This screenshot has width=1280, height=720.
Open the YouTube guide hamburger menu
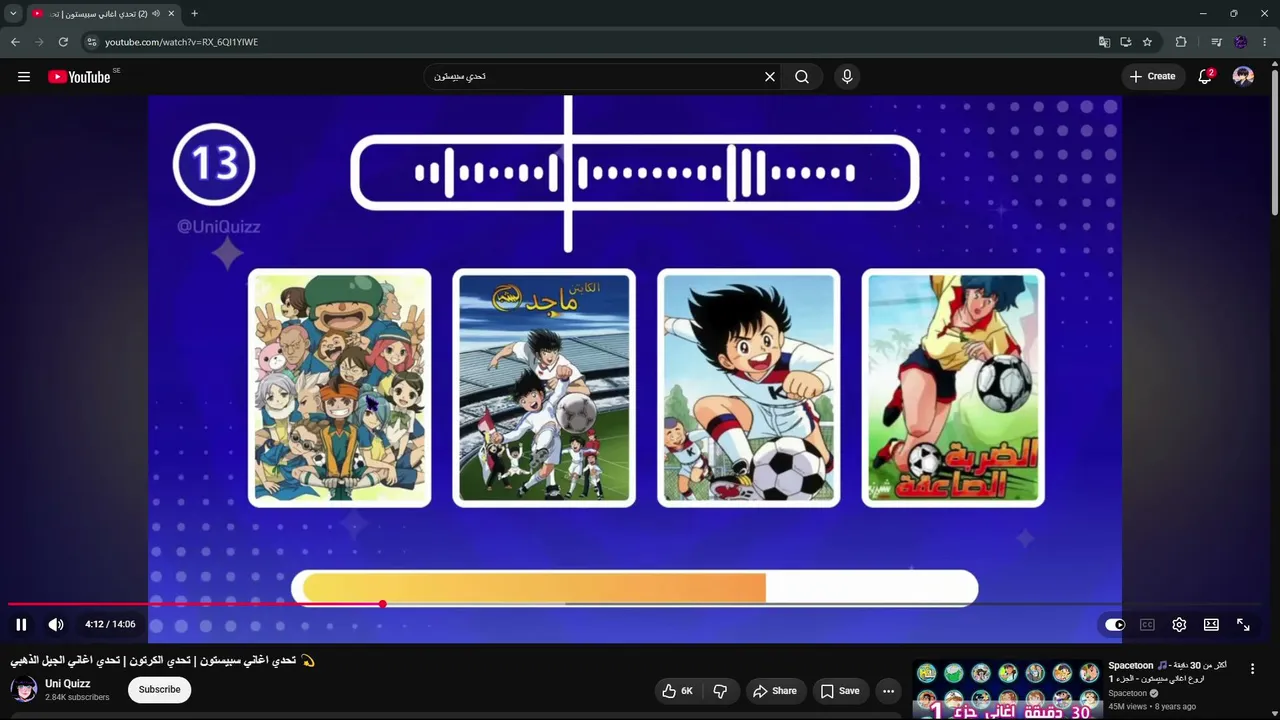[24, 77]
